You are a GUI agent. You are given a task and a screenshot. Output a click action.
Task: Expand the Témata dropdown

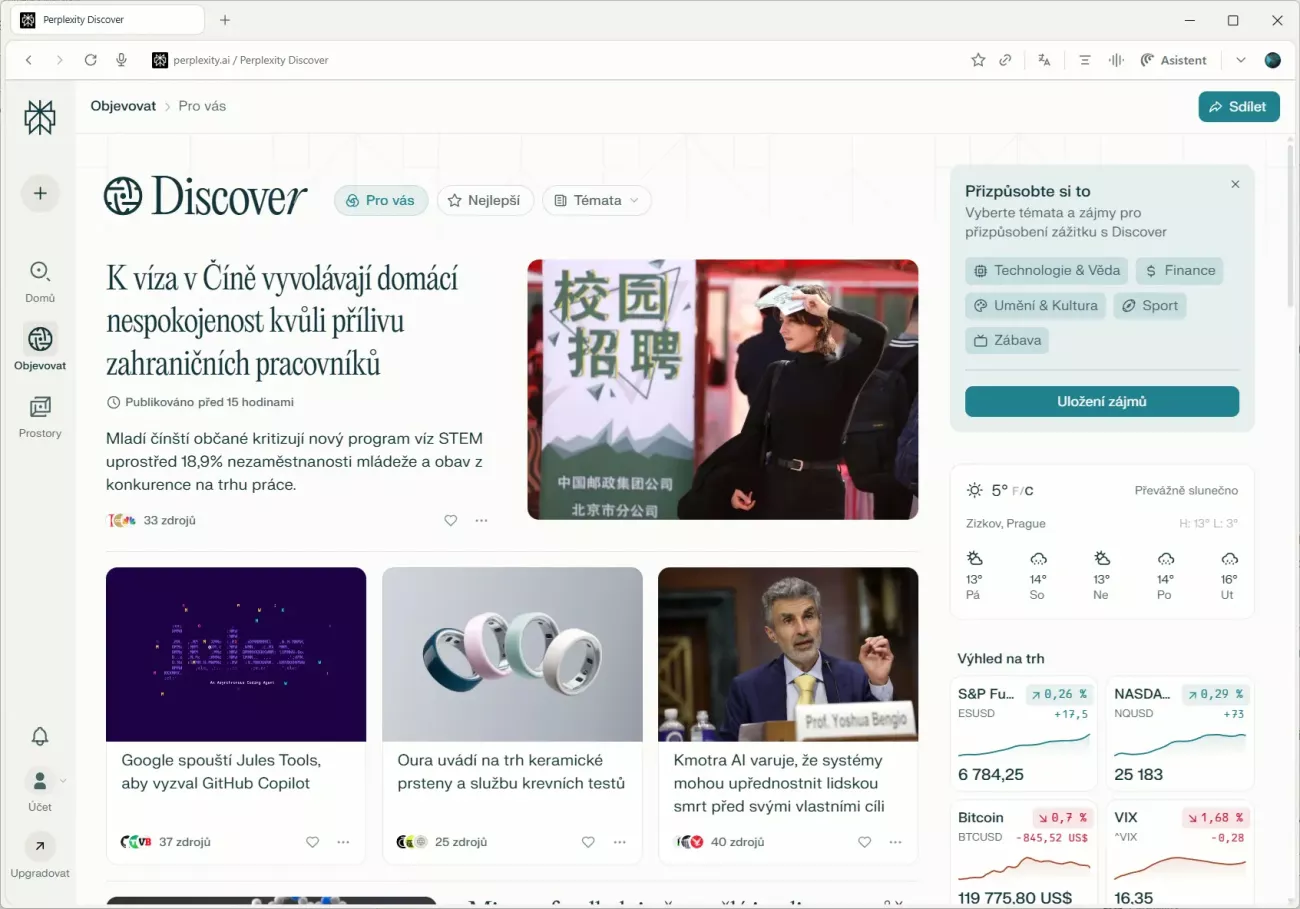click(597, 200)
